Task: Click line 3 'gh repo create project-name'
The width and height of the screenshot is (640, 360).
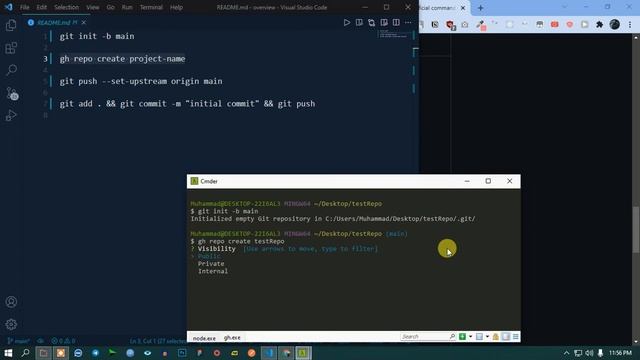Action: pyautogui.click(x=122, y=59)
